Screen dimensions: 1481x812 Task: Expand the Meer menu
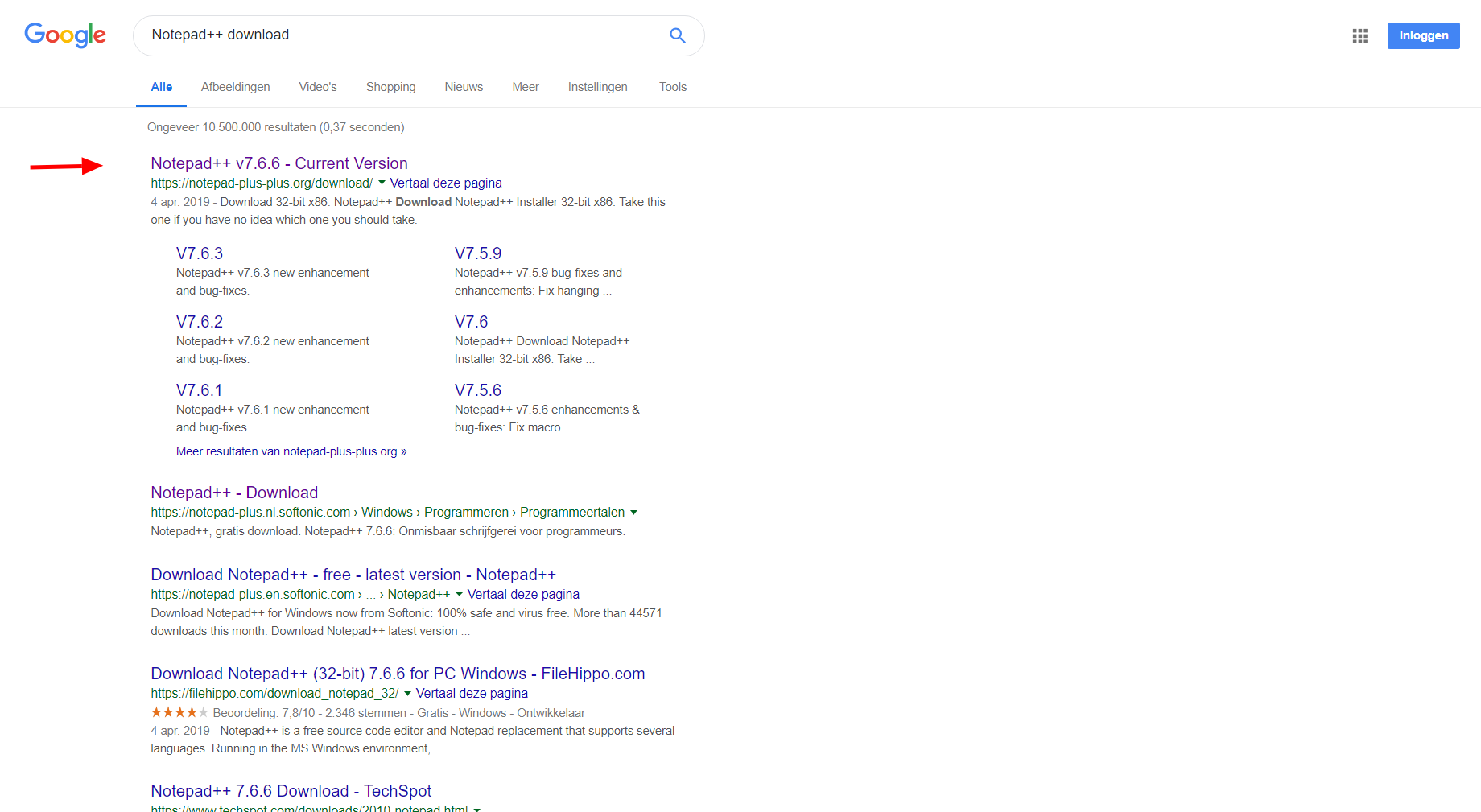pos(526,87)
